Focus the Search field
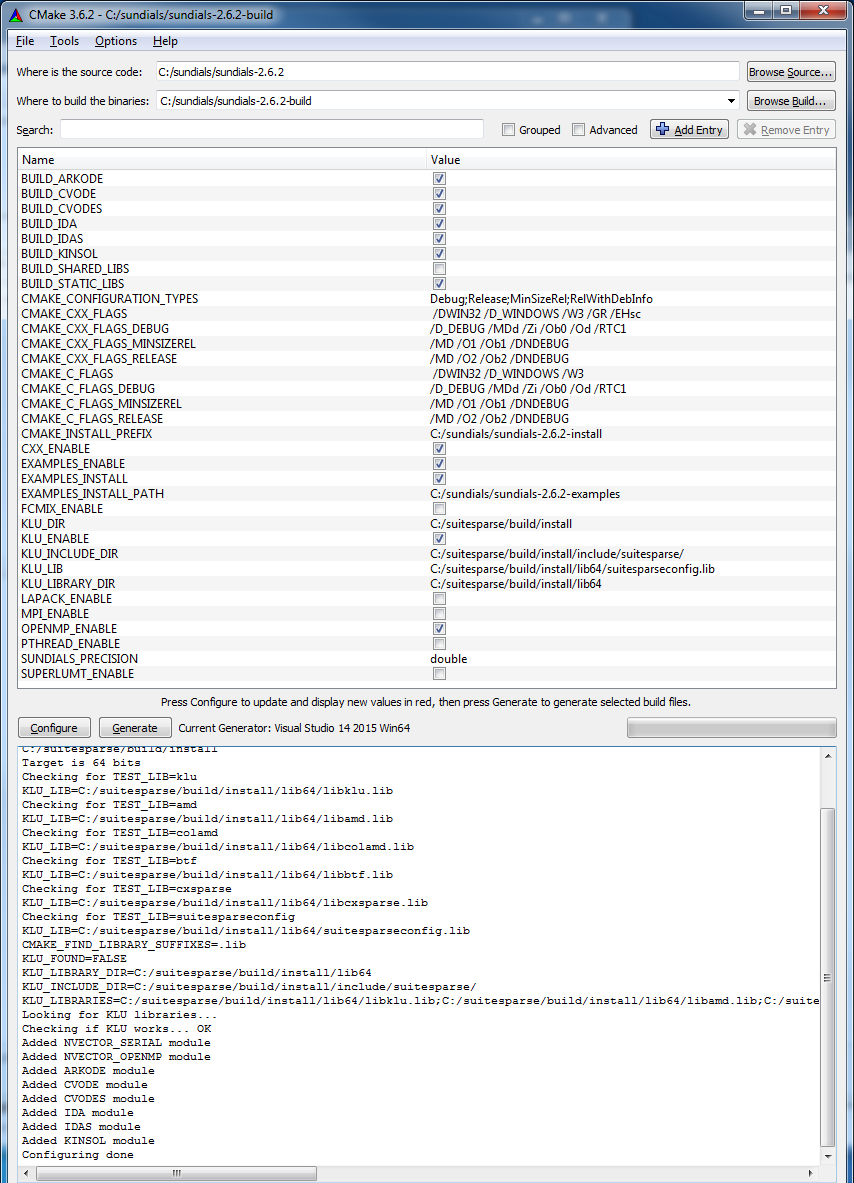The width and height of the screenshot is (854, 1183). 272,129
